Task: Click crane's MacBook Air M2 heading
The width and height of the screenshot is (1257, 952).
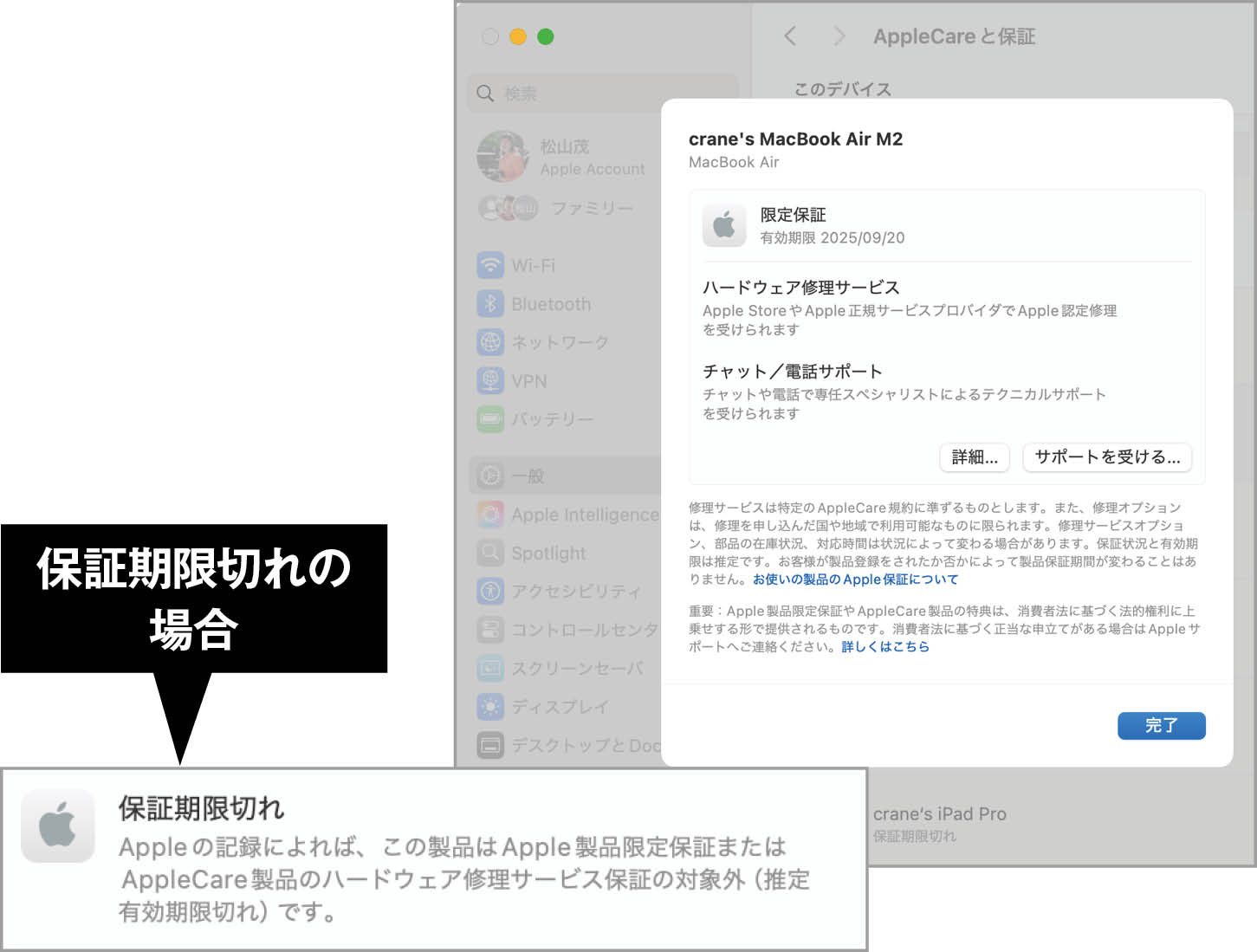Action: tap(795, 139)
